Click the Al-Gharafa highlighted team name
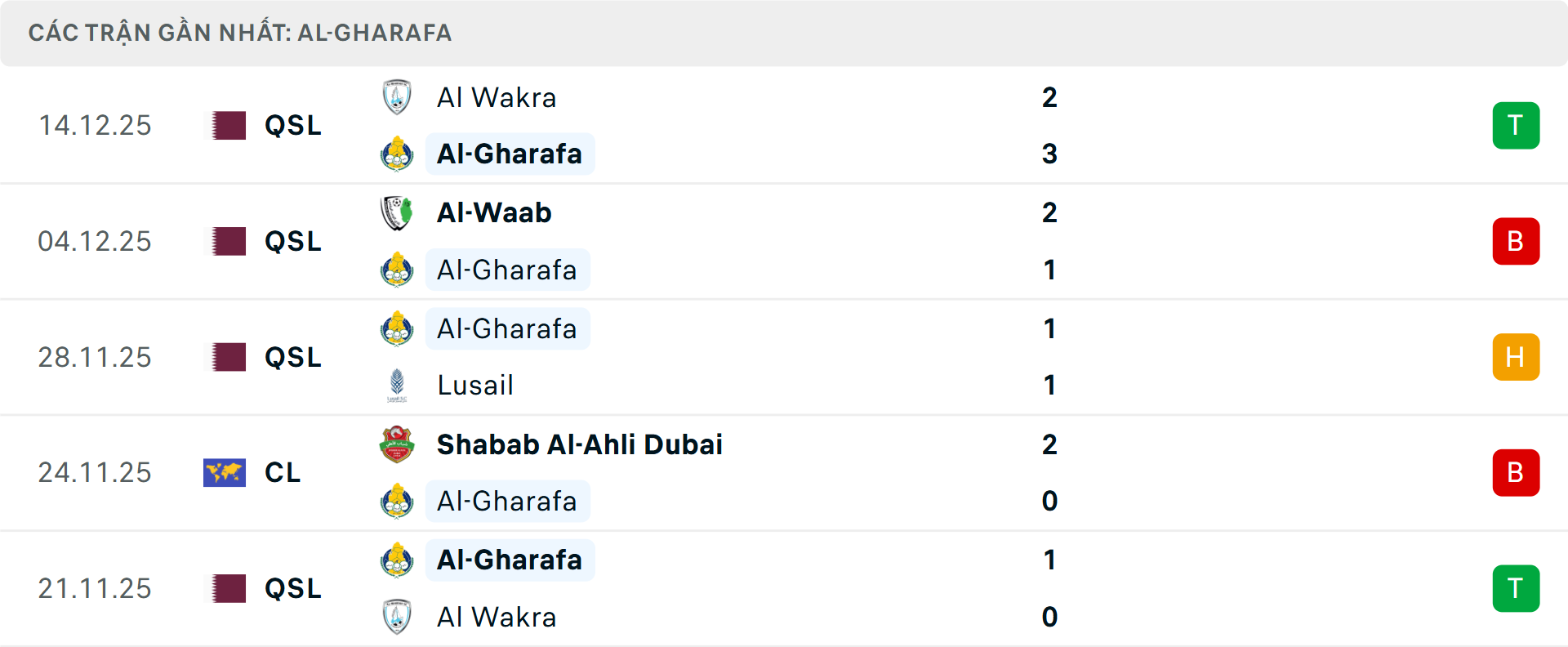The image size is (1568, 647). (510, 154)
